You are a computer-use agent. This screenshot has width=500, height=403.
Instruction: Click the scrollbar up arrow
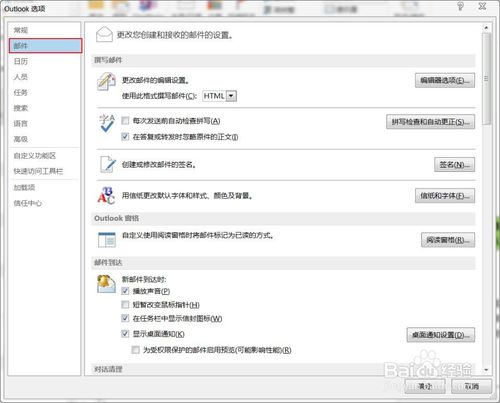tap(486, 28)
